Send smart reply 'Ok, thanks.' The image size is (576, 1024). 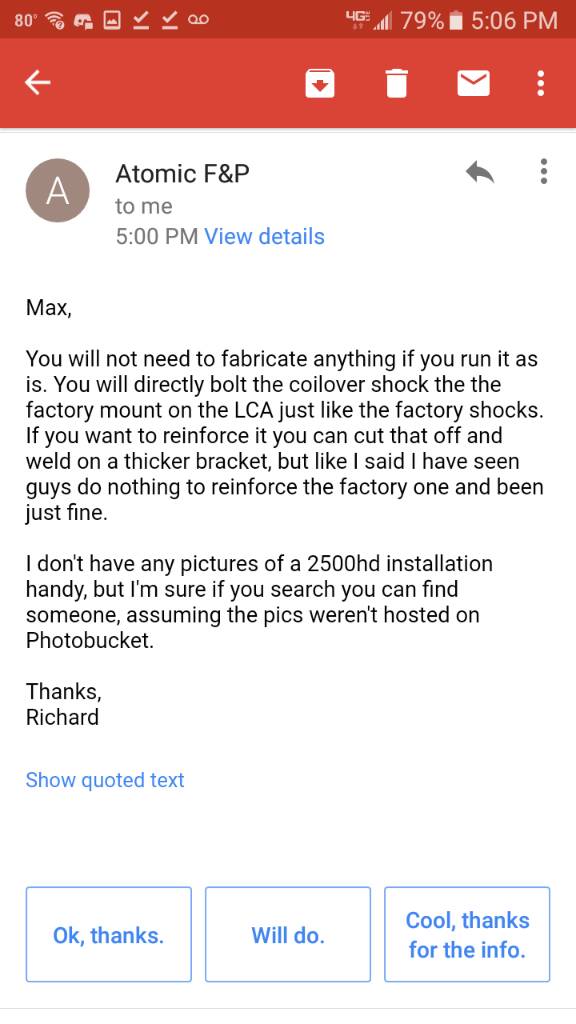tap(108, 935)
